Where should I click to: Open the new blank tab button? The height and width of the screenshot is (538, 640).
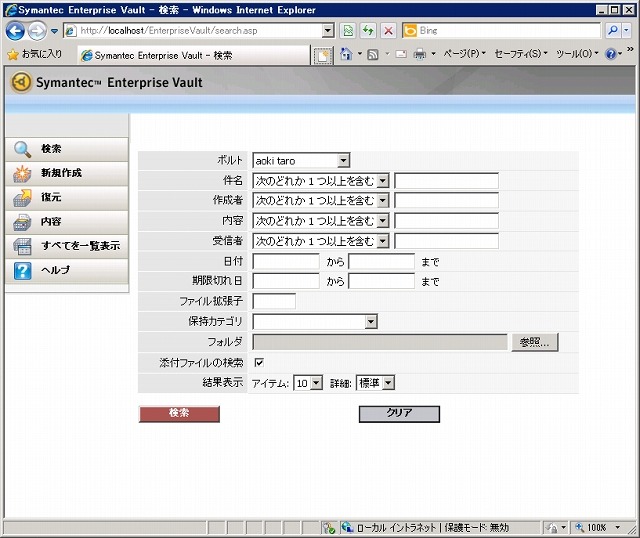[322, 56]
